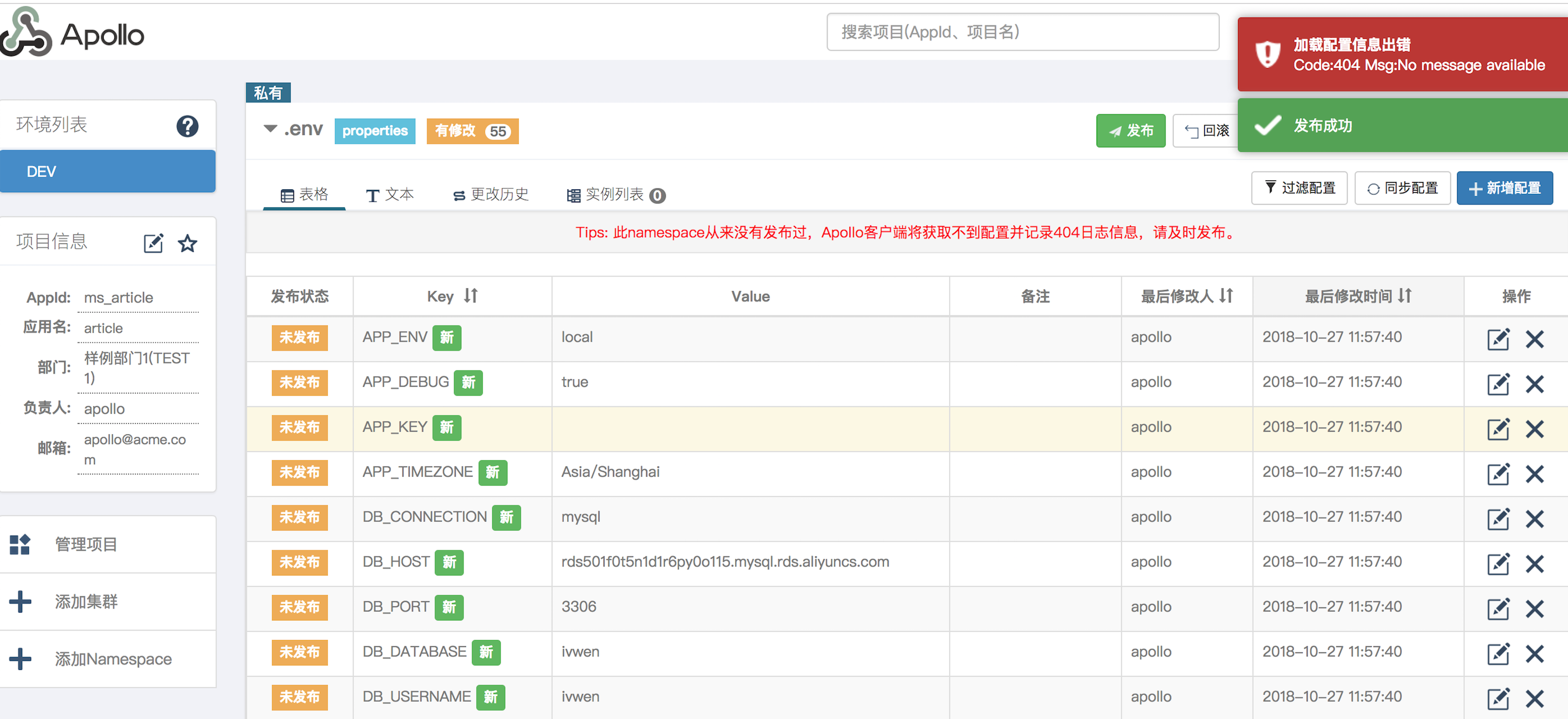Collapse the .env namespace
Image resolution: width=1568 pixels, height=719 pixels.
pos(270,128)
